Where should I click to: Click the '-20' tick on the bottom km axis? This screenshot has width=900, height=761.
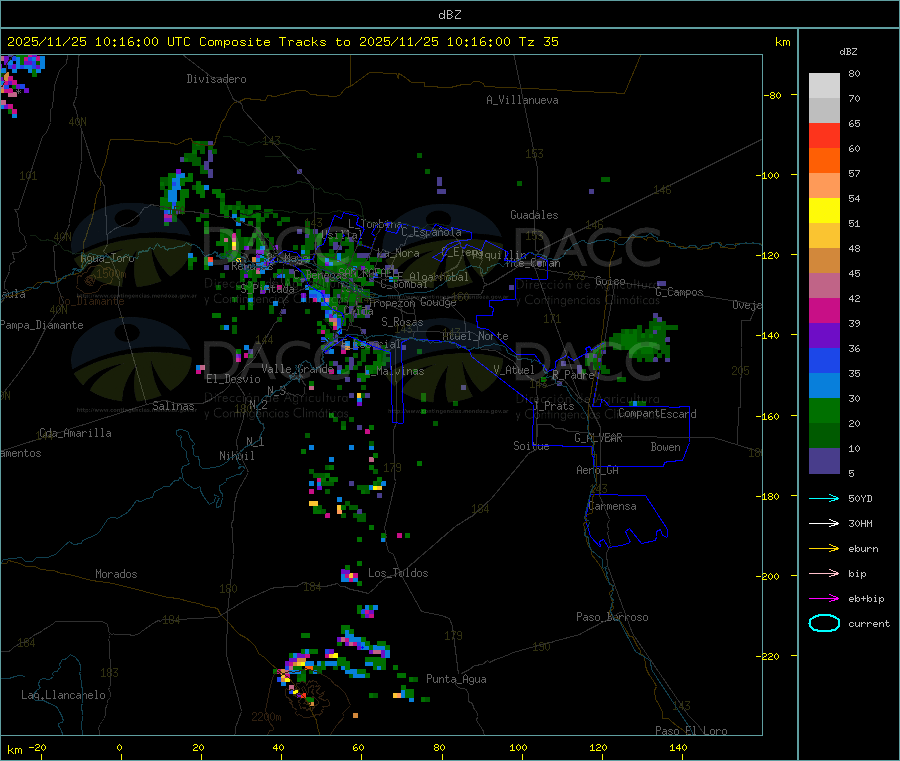click(38, 747)
